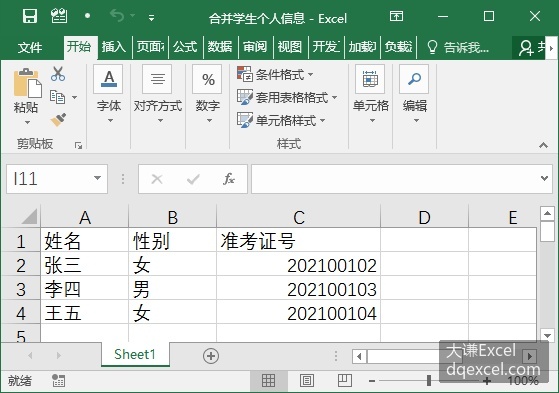Open 条件格式 menu
This screenshot has width=559, height=393.
(275, 75)
